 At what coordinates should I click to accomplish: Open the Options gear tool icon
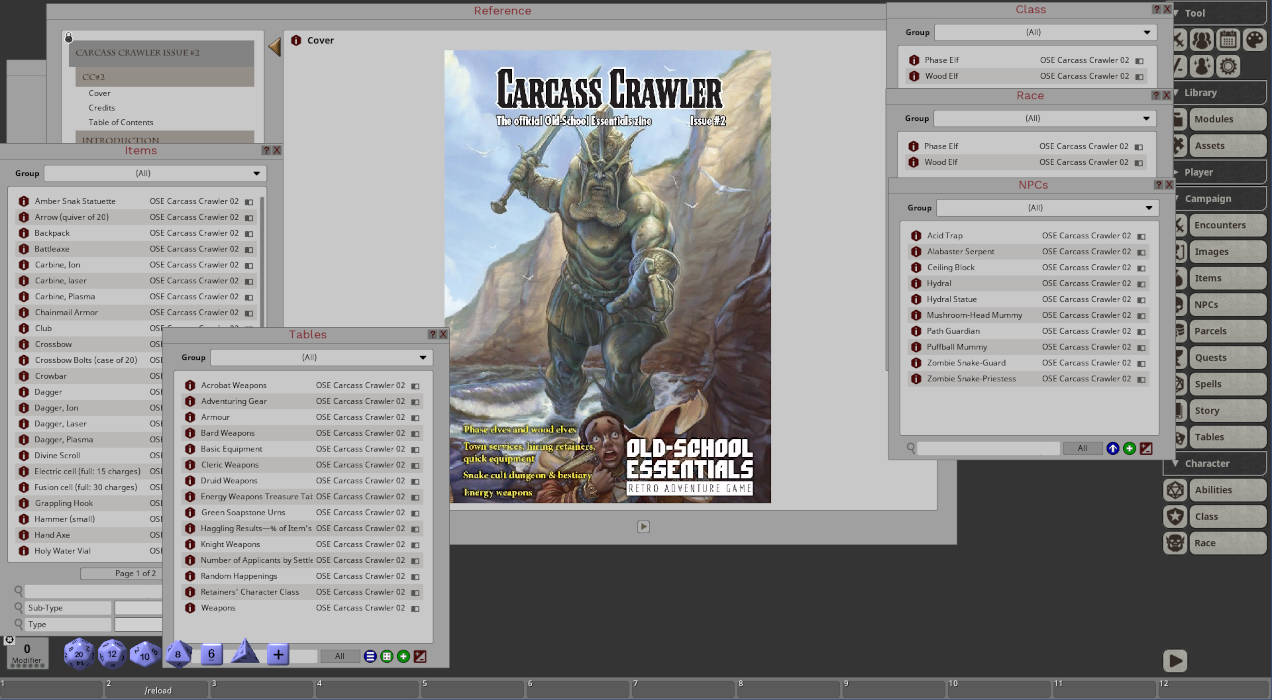click(1228, 66)
